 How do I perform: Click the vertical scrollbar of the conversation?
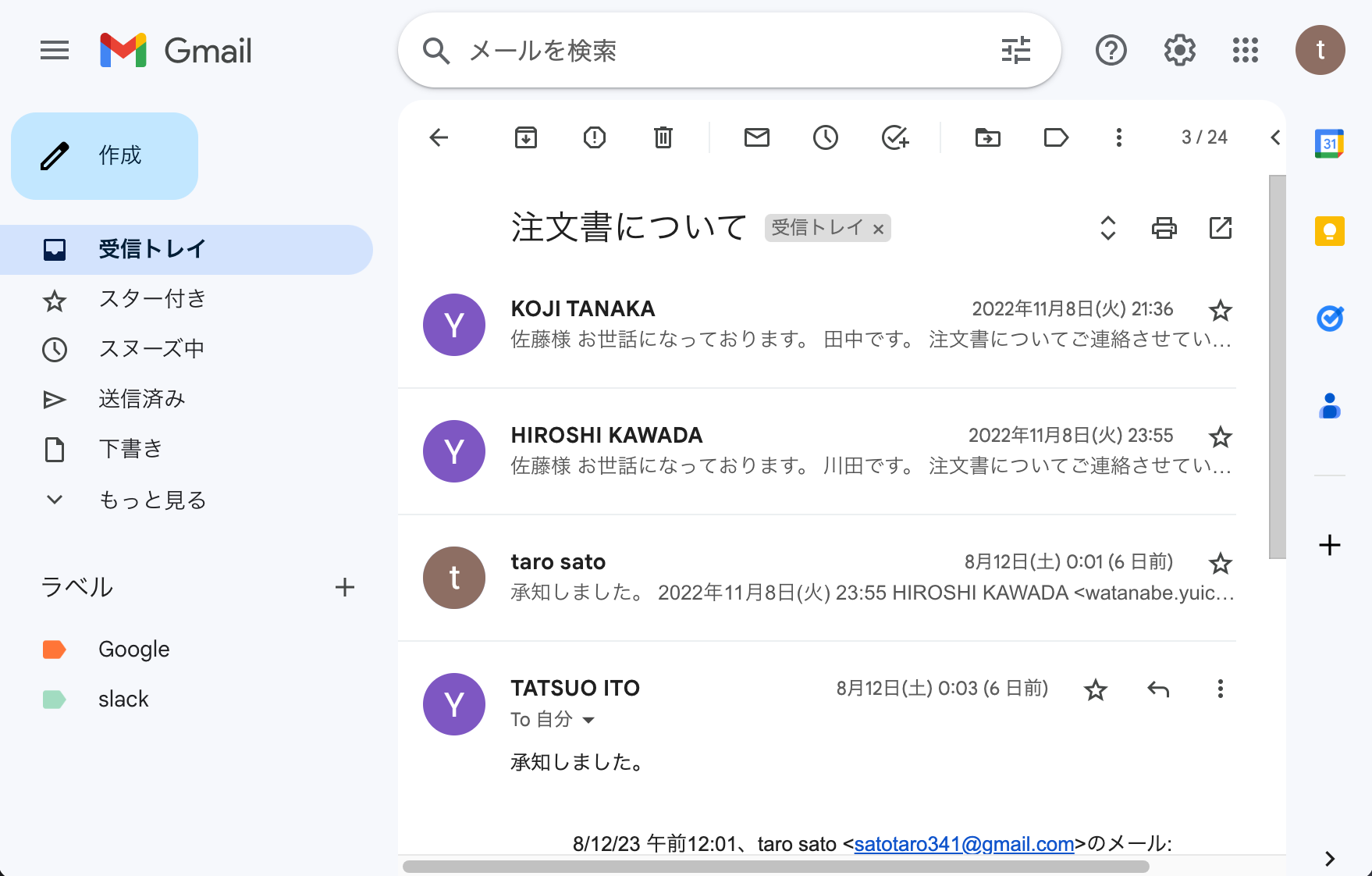(1277, 367)
